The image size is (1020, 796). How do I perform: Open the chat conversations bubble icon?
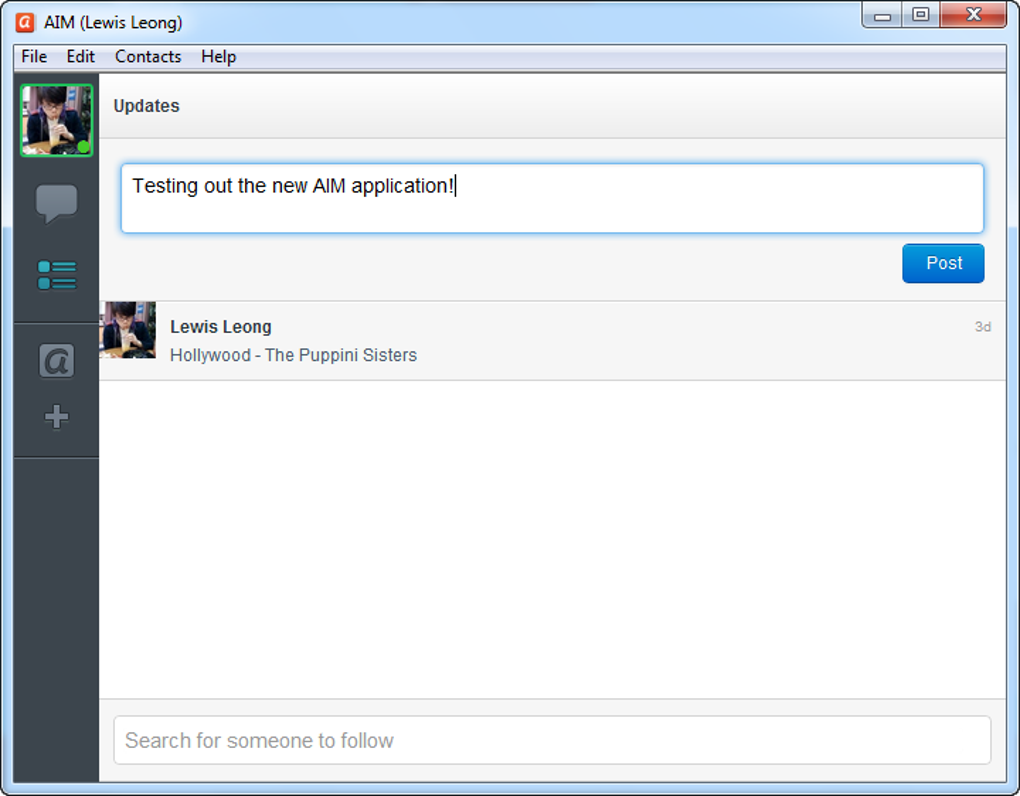pyautogui.click(x=56, y=203)
